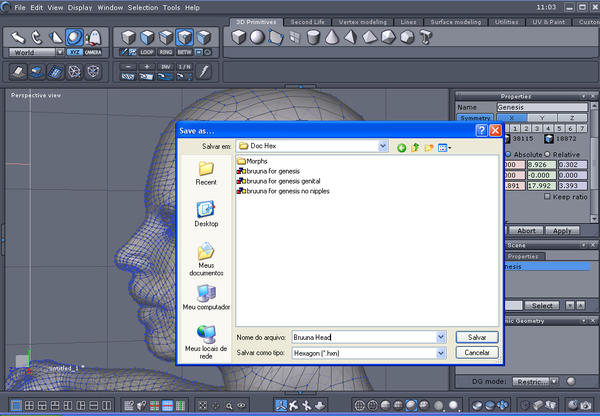The width and height of the screenshot is (600, 416).
Task: Select the hammer-shaped primitive tool
Action: (x=426, y=38)
